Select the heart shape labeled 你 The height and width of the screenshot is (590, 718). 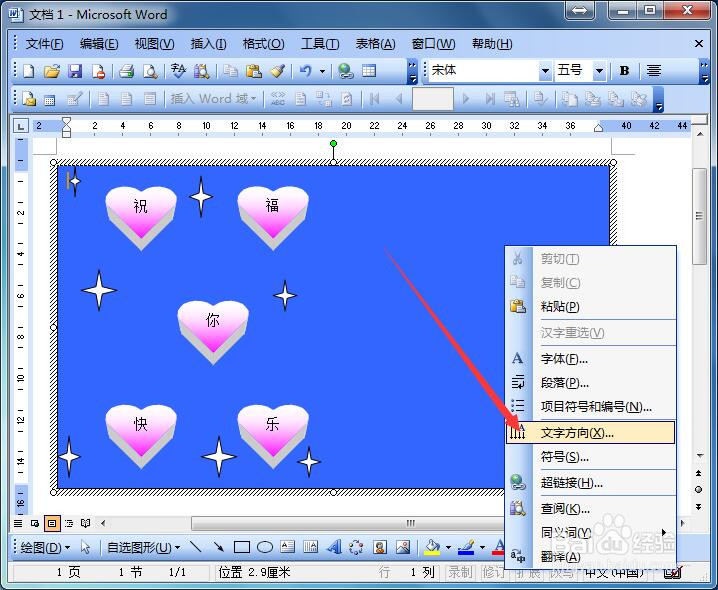pos(213,331)
